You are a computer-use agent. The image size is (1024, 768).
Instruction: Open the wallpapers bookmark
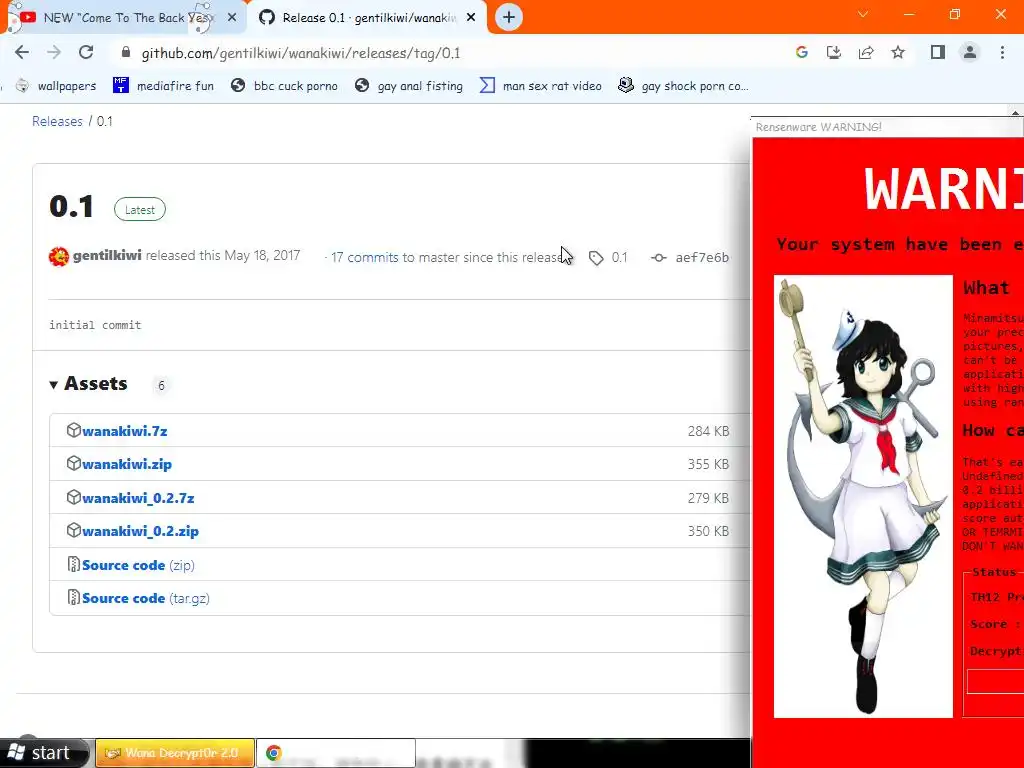click(56, 86)
